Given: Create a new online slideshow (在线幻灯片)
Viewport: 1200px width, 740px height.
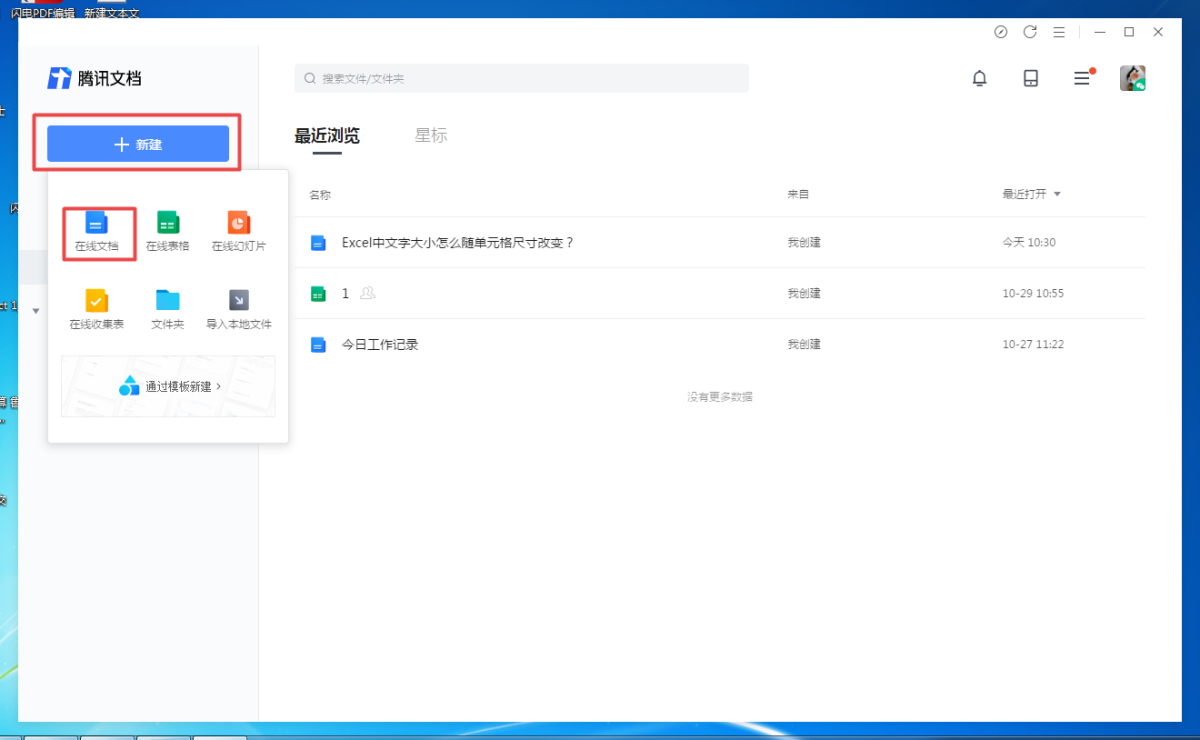Looking at the screenshot, I should click(238, 231).
